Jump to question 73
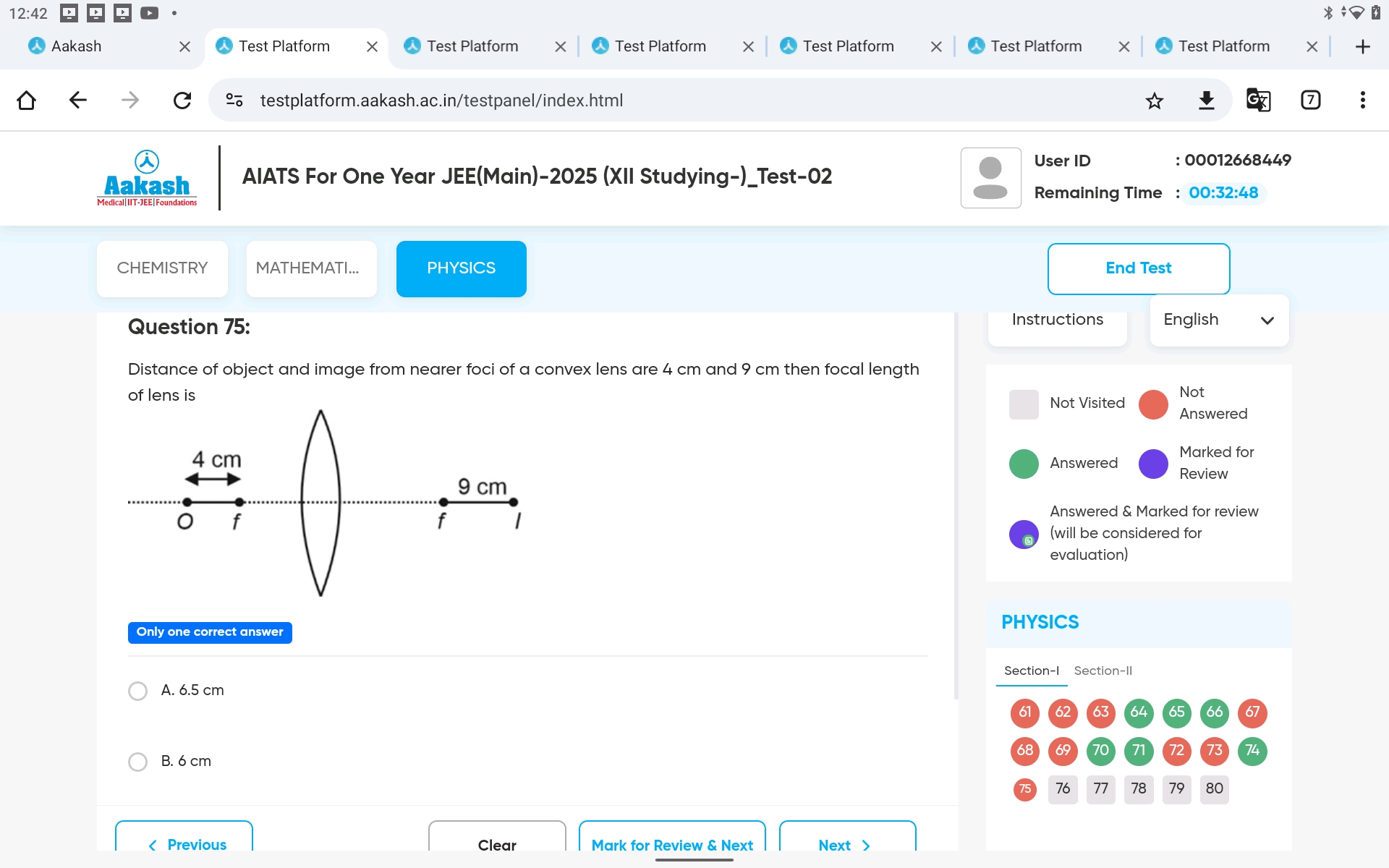Image resolution: width=1389 pixels, height=868 pixels. [x=1215, y=751]
